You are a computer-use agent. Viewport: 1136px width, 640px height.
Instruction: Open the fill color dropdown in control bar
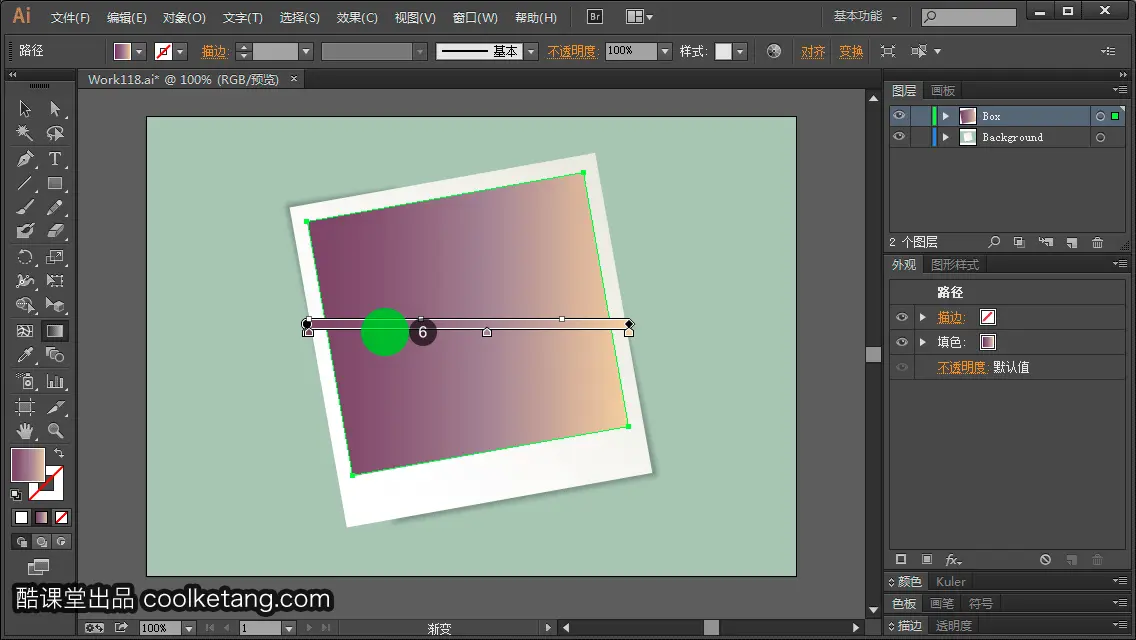click(x=139, y=51)
